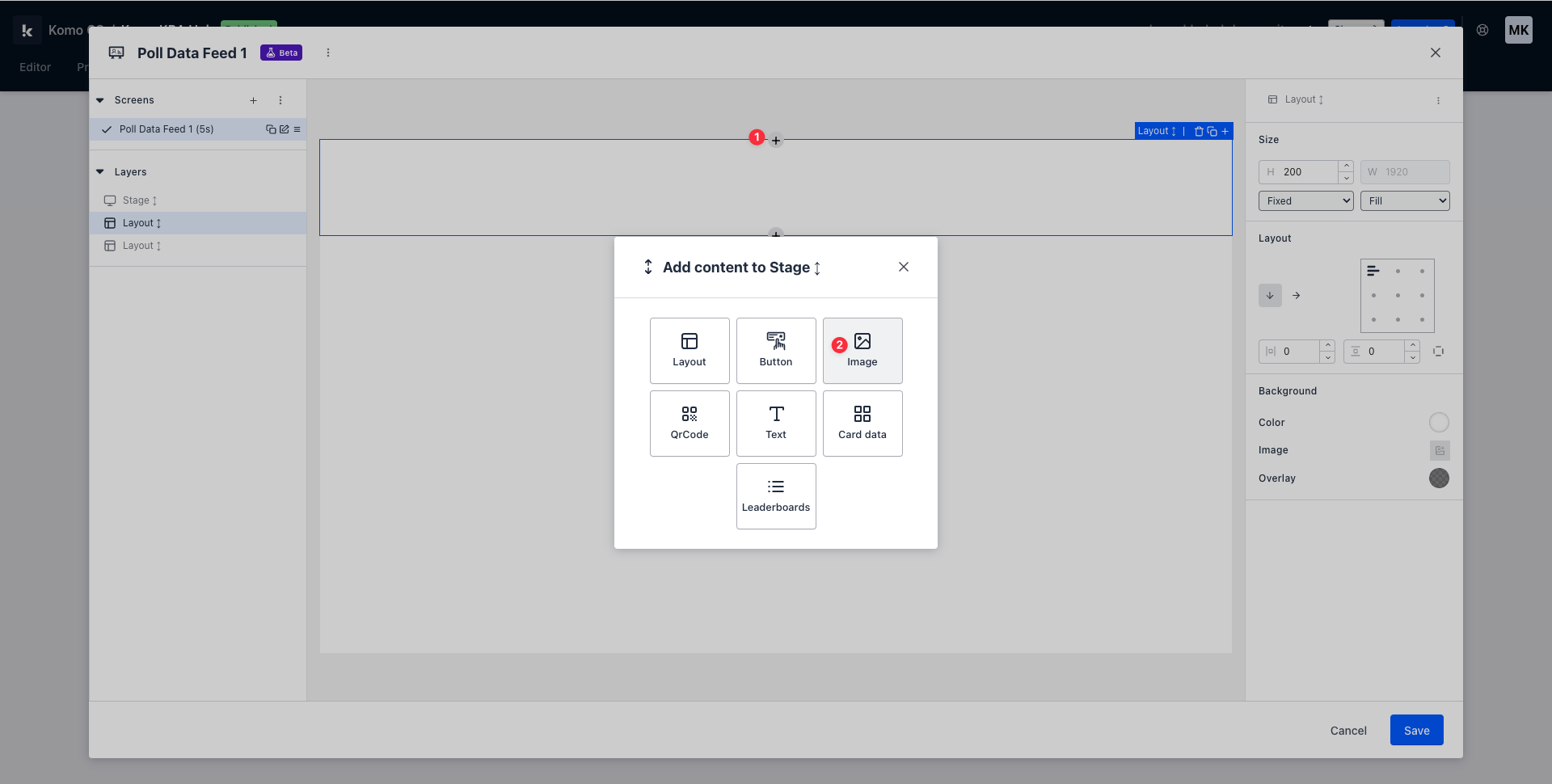Open the Fixed height mode dropdown
1552x784 pixels.
coord(1305,200)
